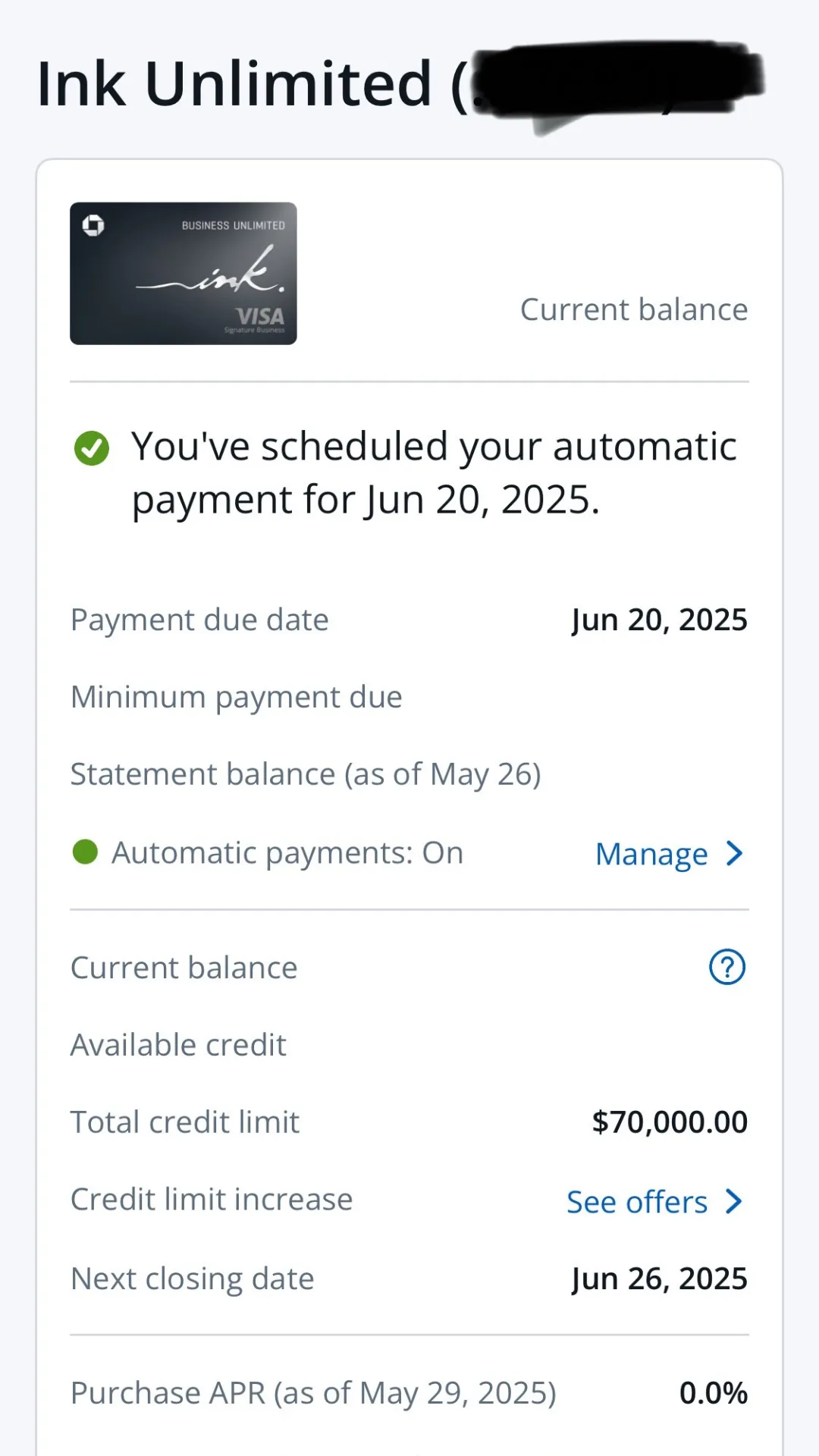This screenshot has height=1456, width=819.
Task: Click the Payment due date row
Action: pos(409,620)
